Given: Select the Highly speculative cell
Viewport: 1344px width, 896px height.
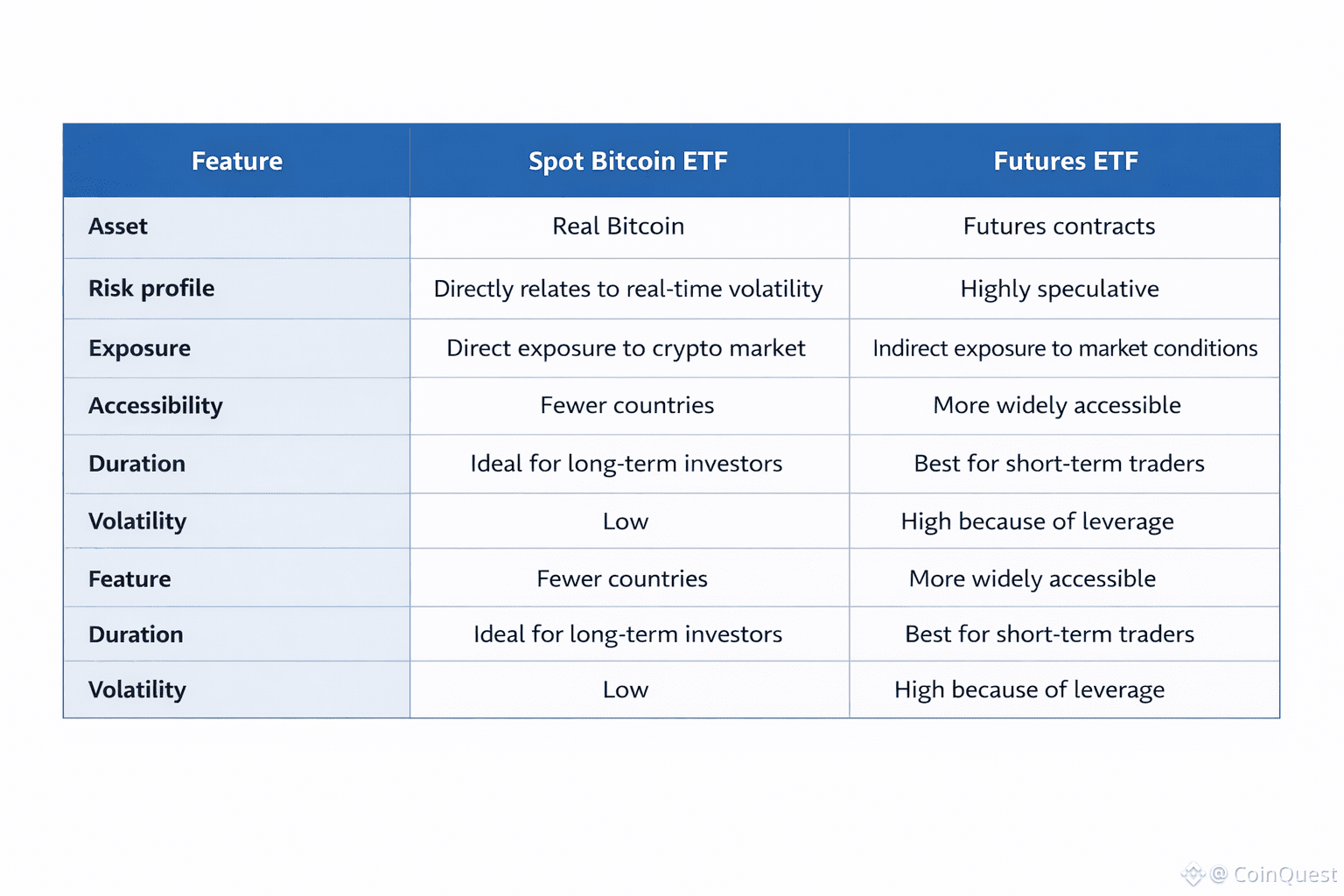Looking at the screenshot, I should (1060, 289).
